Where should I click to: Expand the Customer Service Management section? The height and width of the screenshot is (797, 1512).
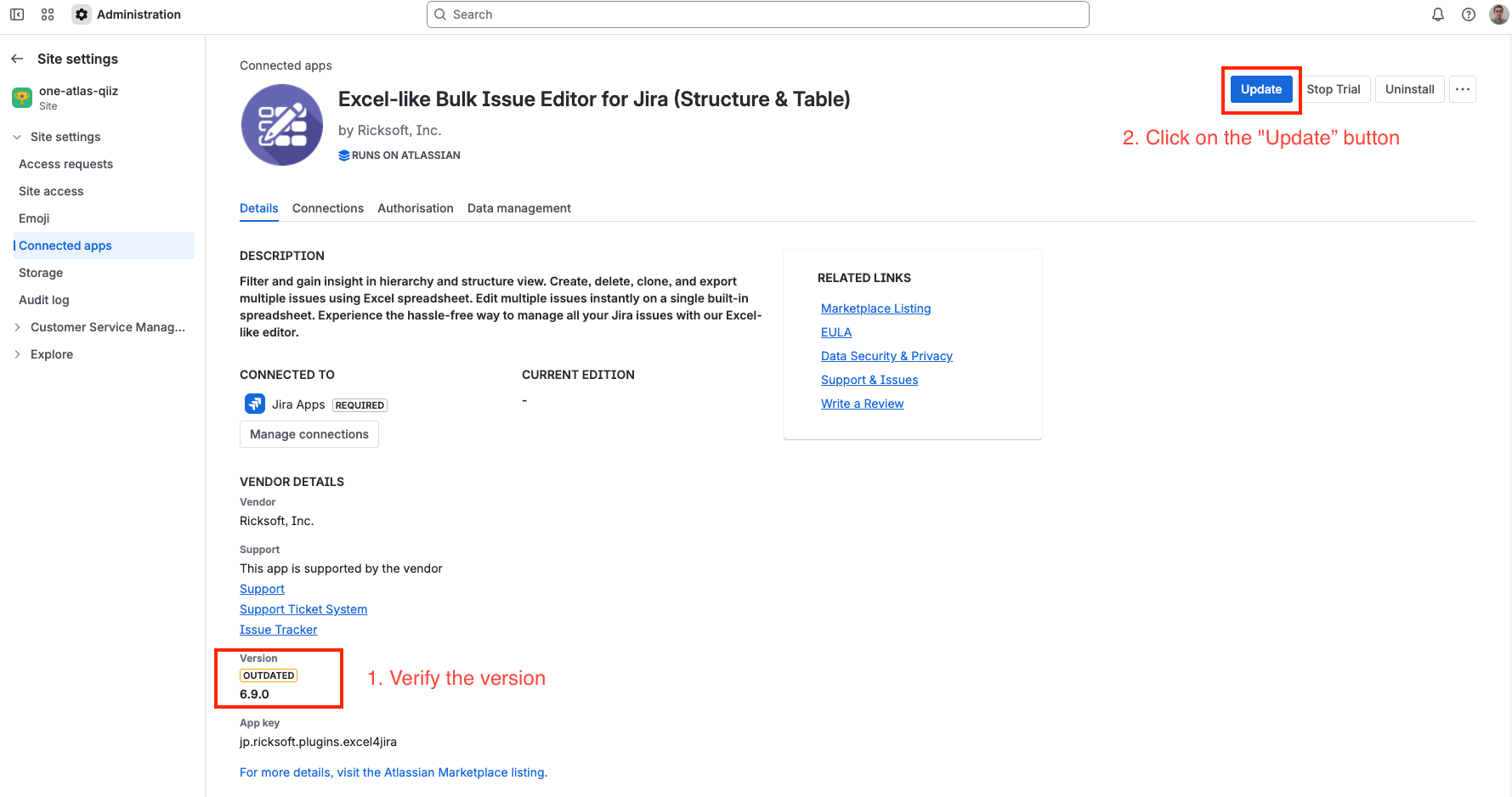tap(17, 327)
